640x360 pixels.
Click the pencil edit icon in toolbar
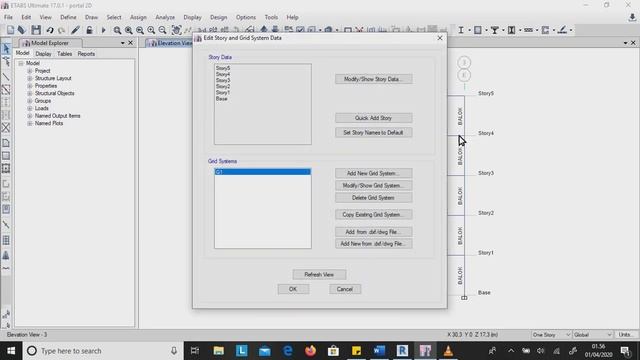(75, 30)
